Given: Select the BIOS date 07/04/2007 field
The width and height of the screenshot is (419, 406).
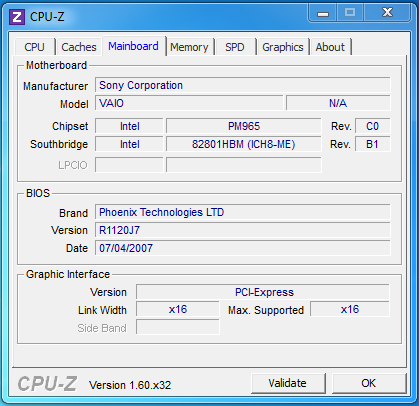Looking at the screenshot, I should 243,248.
